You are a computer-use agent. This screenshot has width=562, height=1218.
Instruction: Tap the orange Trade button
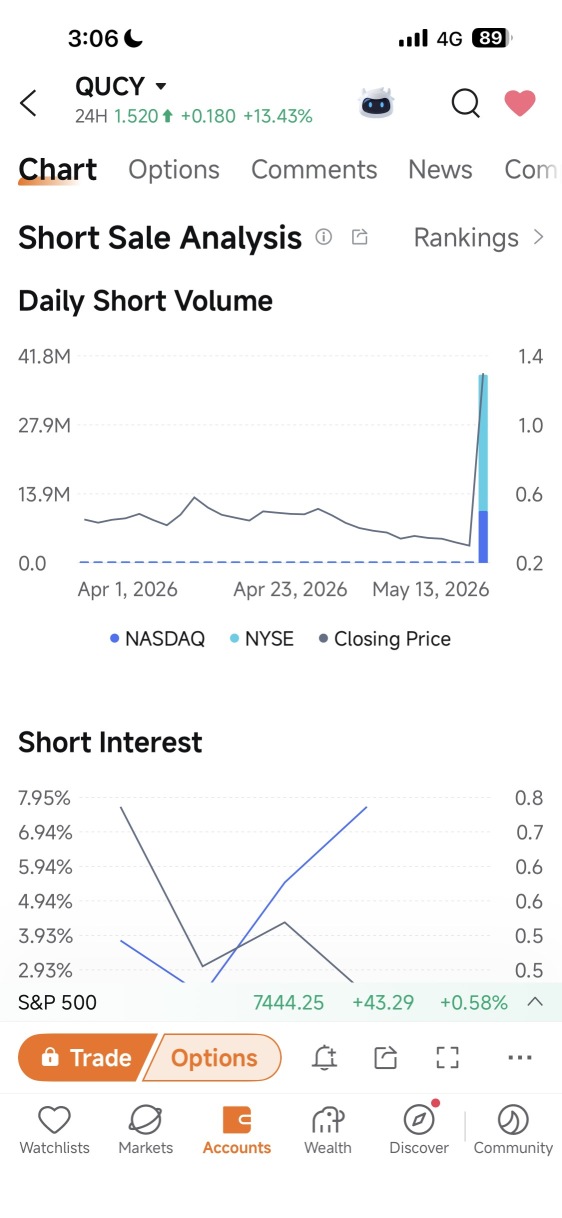pos(85,1058)
